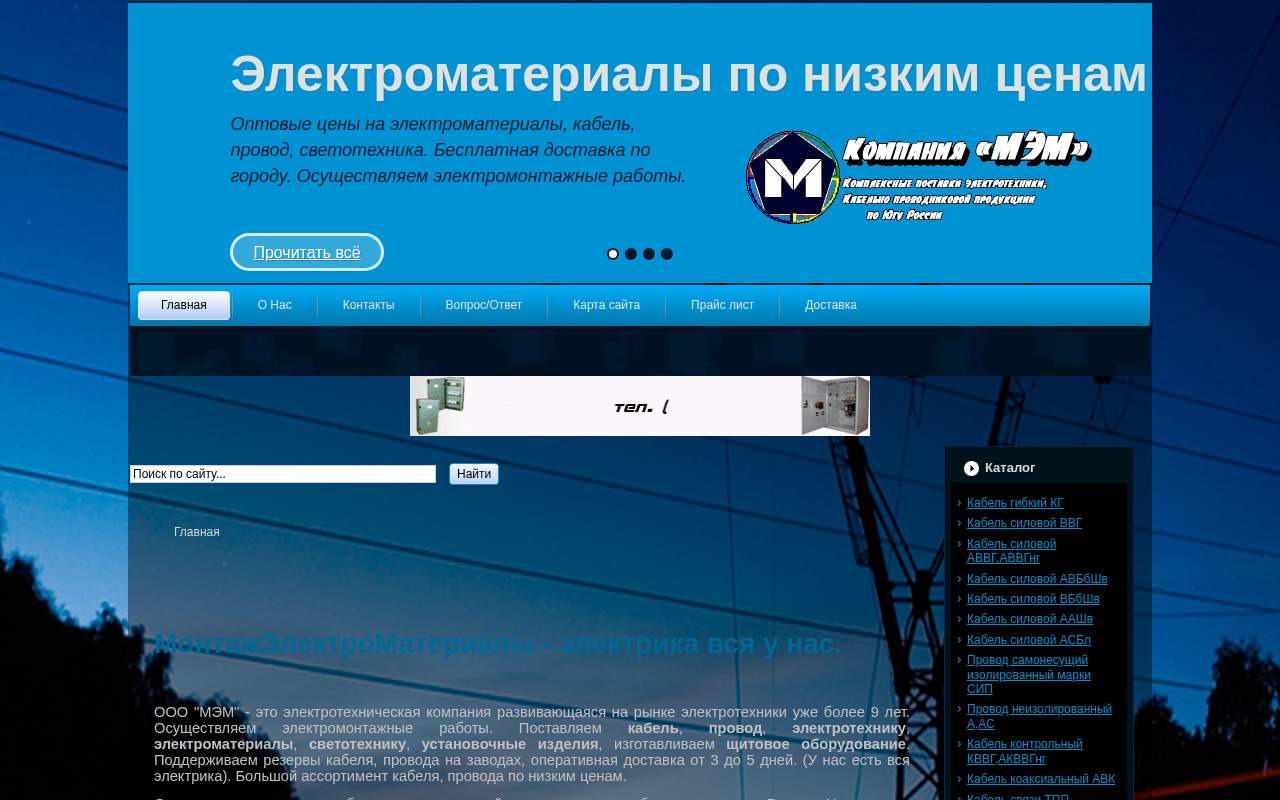The image size is (1280, 800).
Task: Open Провод неизолированный А,АС link
Action: click(1039, 716)
